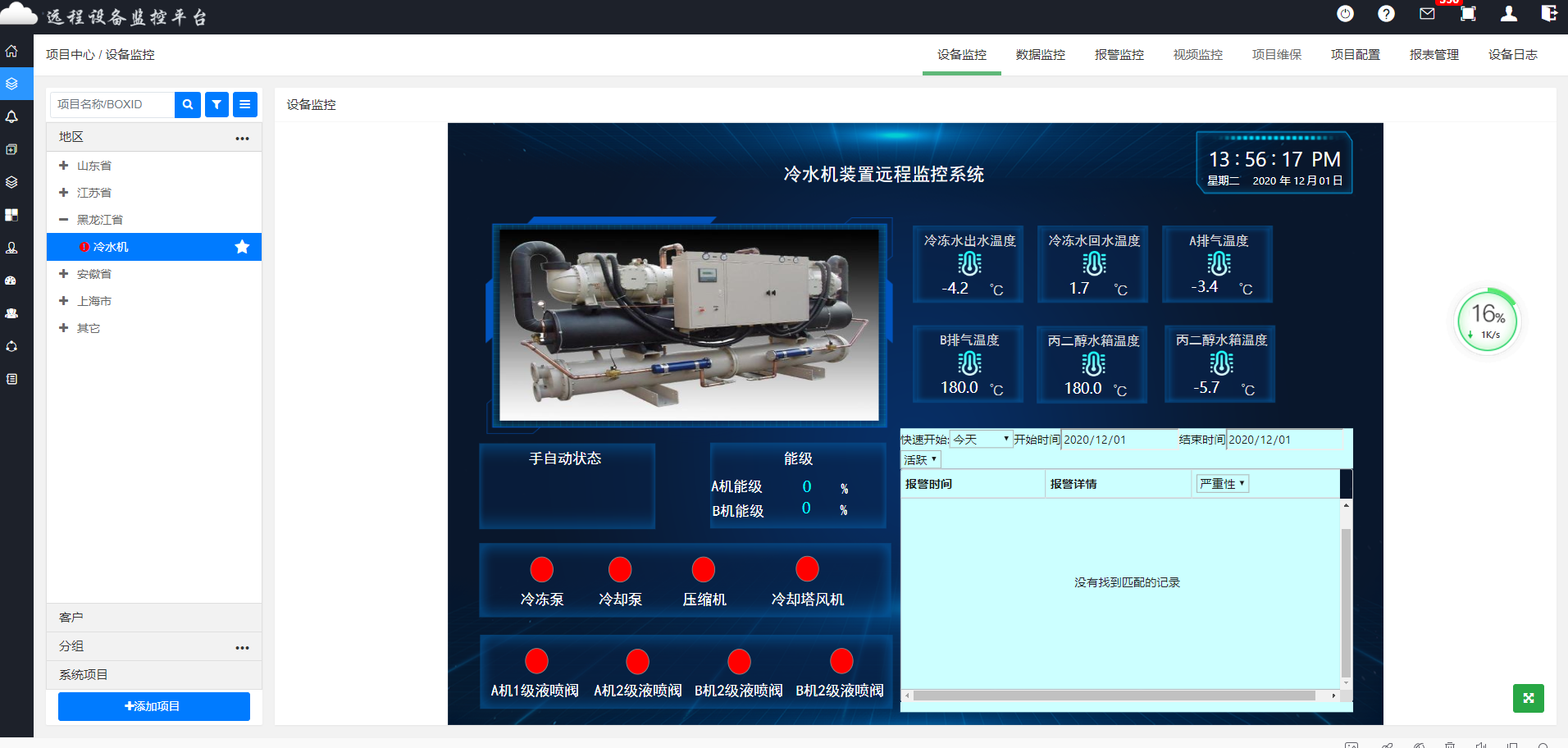
Task: Open the mail envelope icon in header
Action: click(1427, 14)
